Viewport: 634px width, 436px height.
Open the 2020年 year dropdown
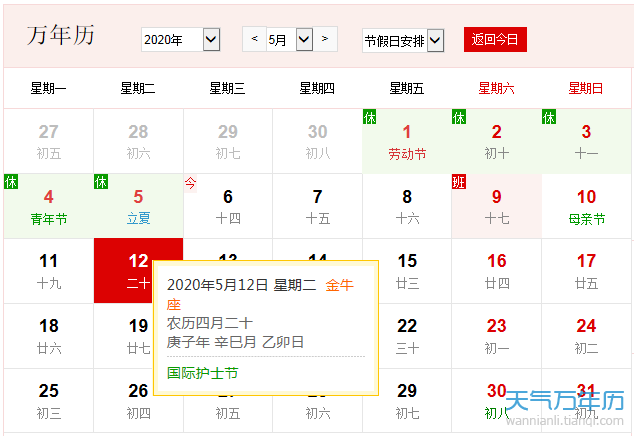[x=181, y=40]
